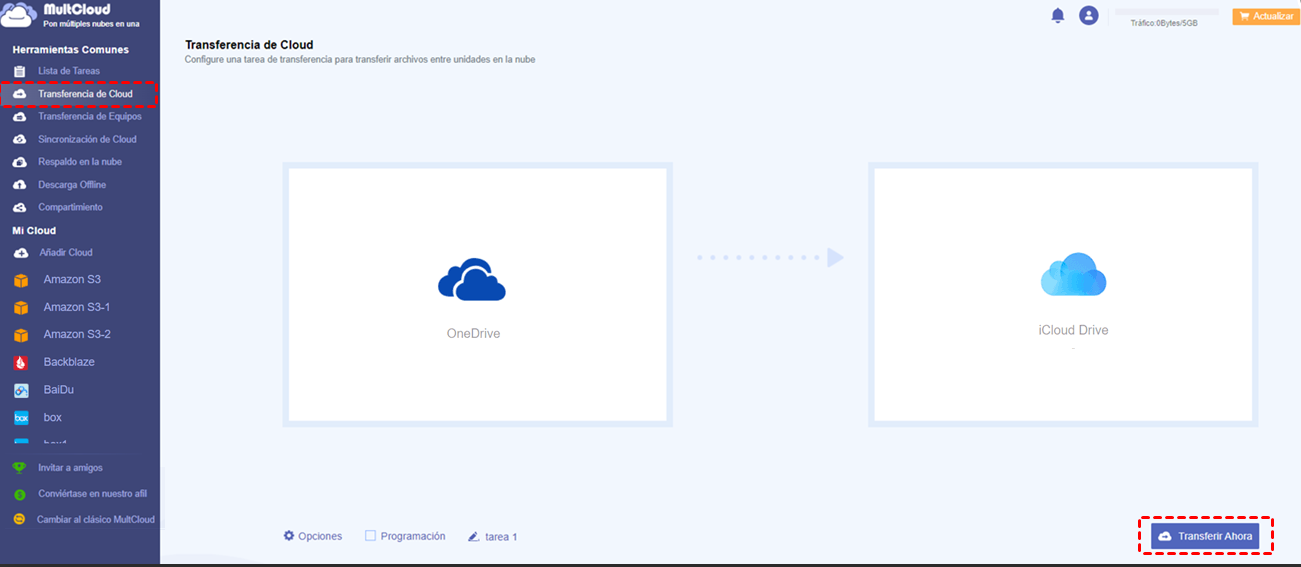Click the Actualizar upgrade button
This screenshot has width=1301, height=567.
1266,16
